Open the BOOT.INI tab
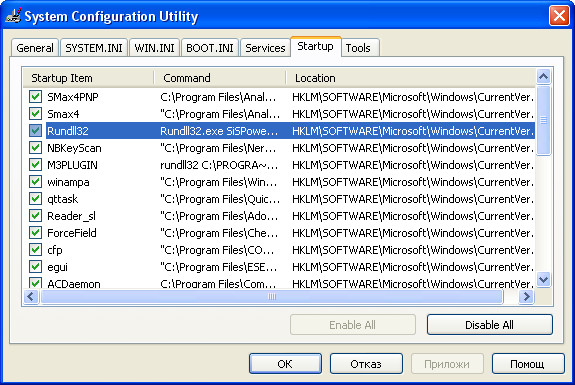Screen dimensions: 575x385 click(x=210, y=48)
